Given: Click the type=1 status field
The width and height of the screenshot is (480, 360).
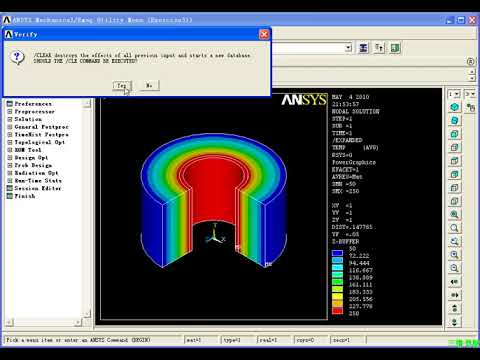Looking at the screenshot, I should [239, 340].
